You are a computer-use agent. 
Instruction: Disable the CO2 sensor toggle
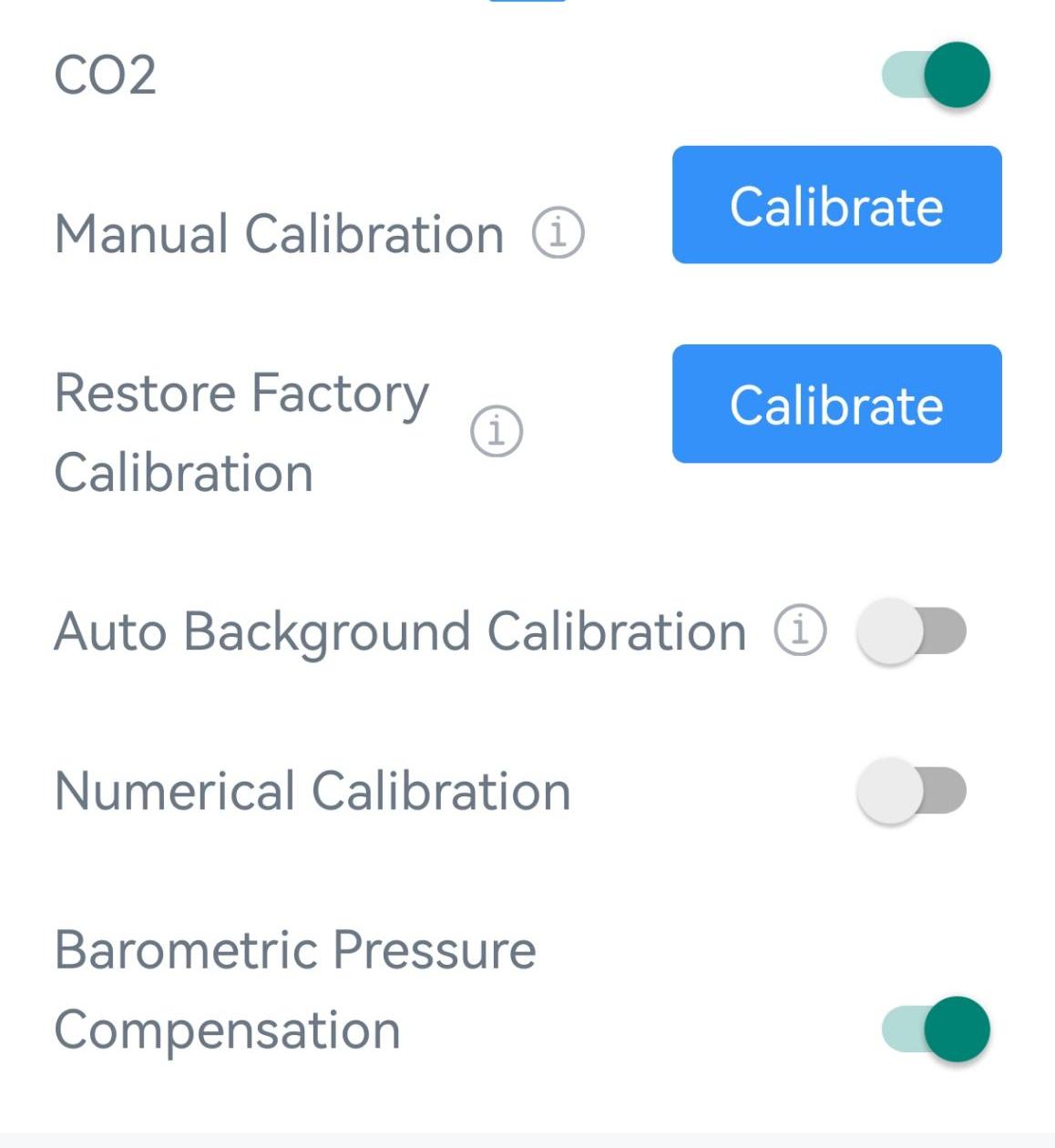click(937, 75)
